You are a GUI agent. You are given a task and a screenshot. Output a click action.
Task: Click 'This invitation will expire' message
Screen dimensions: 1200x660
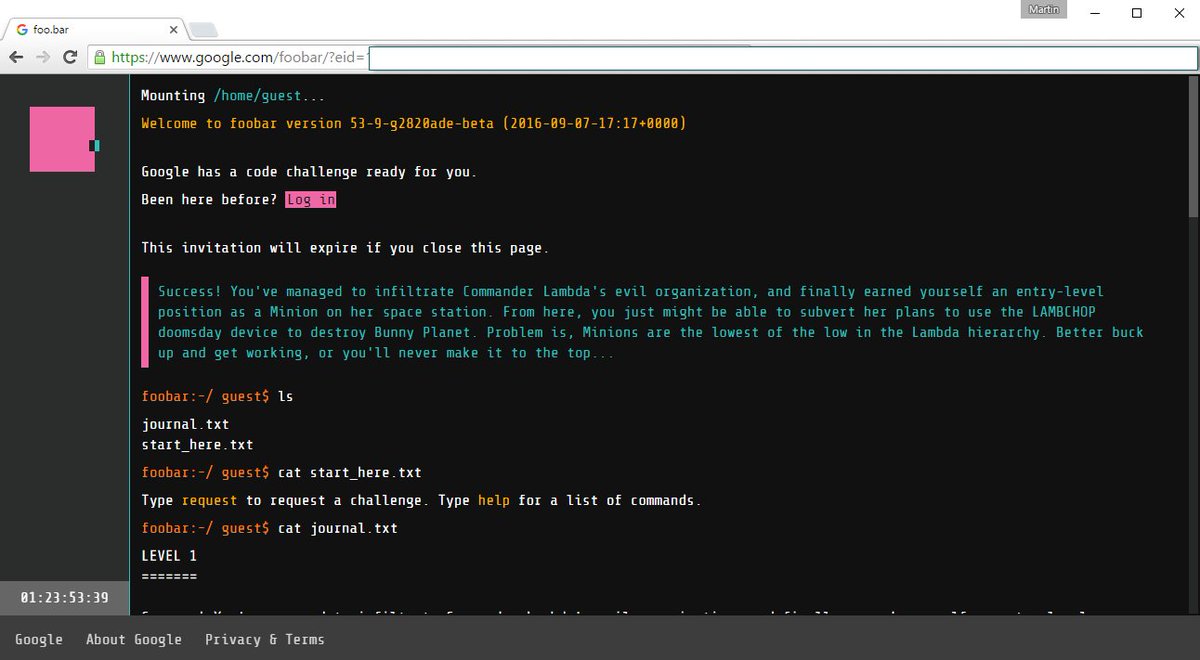click(x=345, y=248)
